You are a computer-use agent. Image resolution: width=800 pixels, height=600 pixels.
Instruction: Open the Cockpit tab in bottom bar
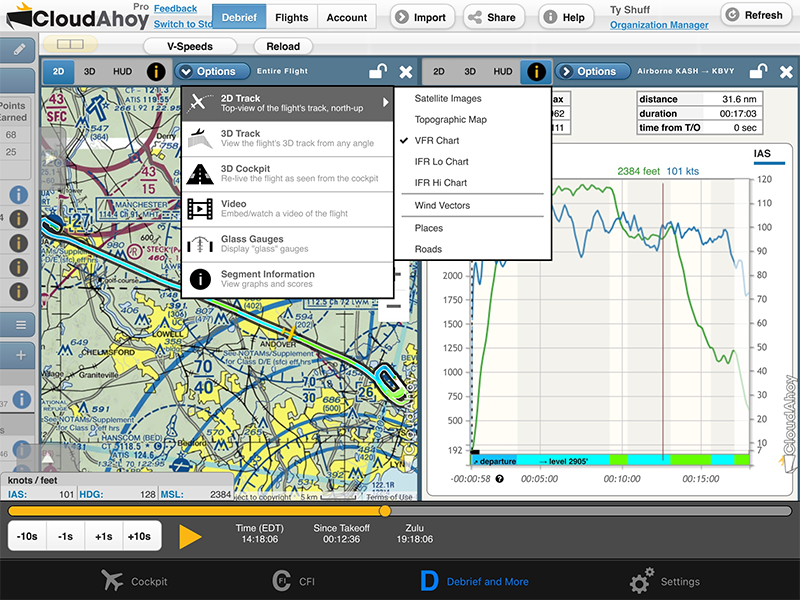coord(134,581)
